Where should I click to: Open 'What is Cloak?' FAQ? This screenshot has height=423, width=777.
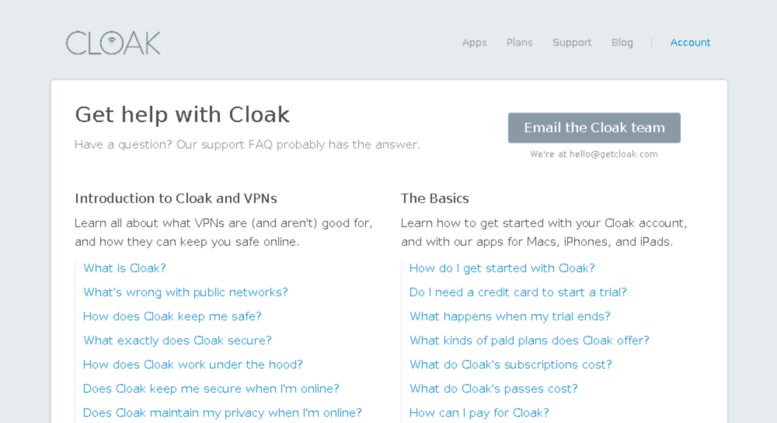[124, 268]
